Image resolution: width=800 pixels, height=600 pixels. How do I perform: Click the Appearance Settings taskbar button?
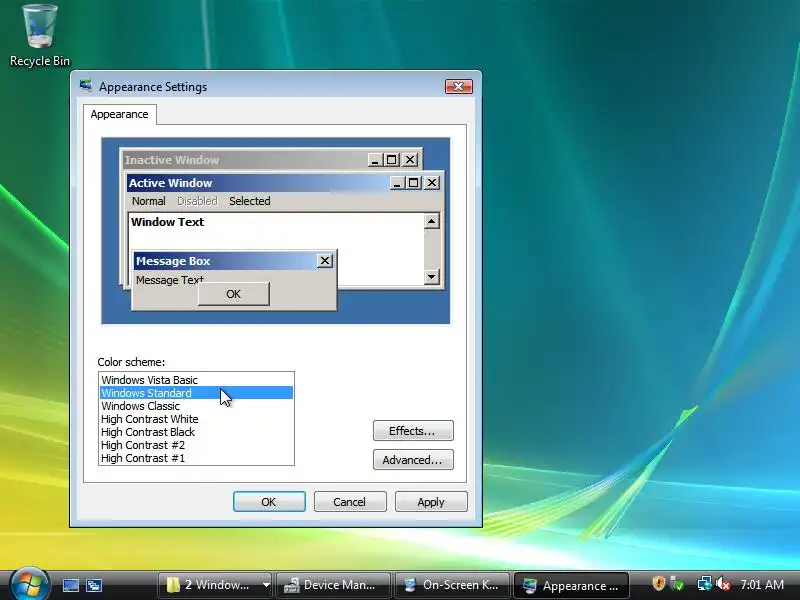tap(571, 585)
